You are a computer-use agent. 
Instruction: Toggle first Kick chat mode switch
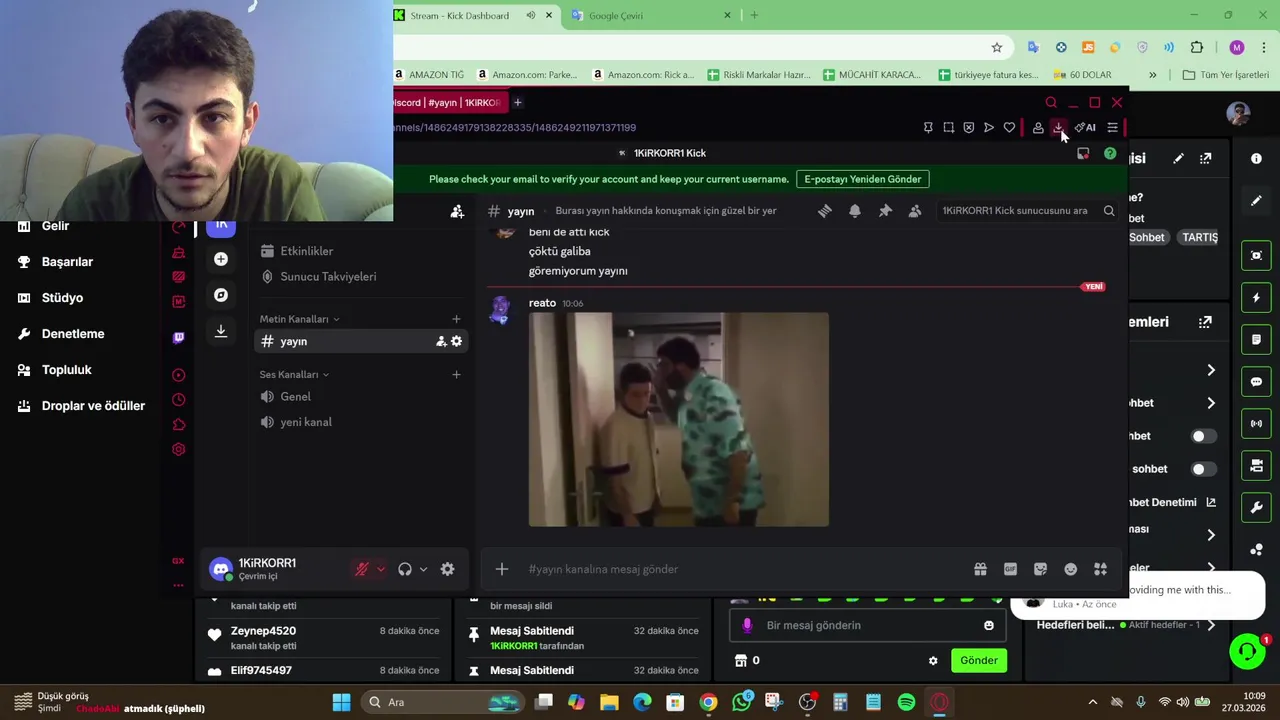1204,436
